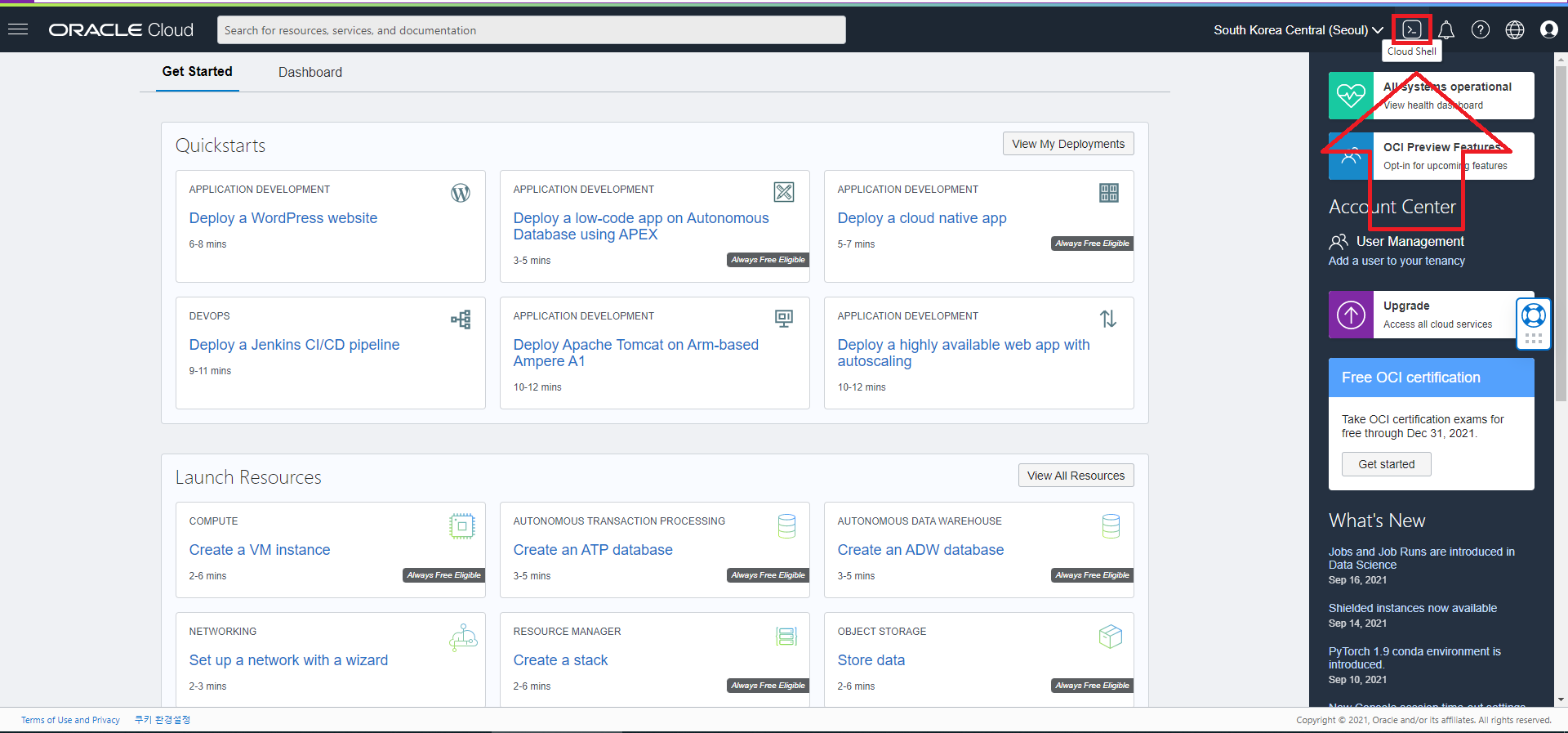Open the hamburger navigation menu

tap(18, 29)
